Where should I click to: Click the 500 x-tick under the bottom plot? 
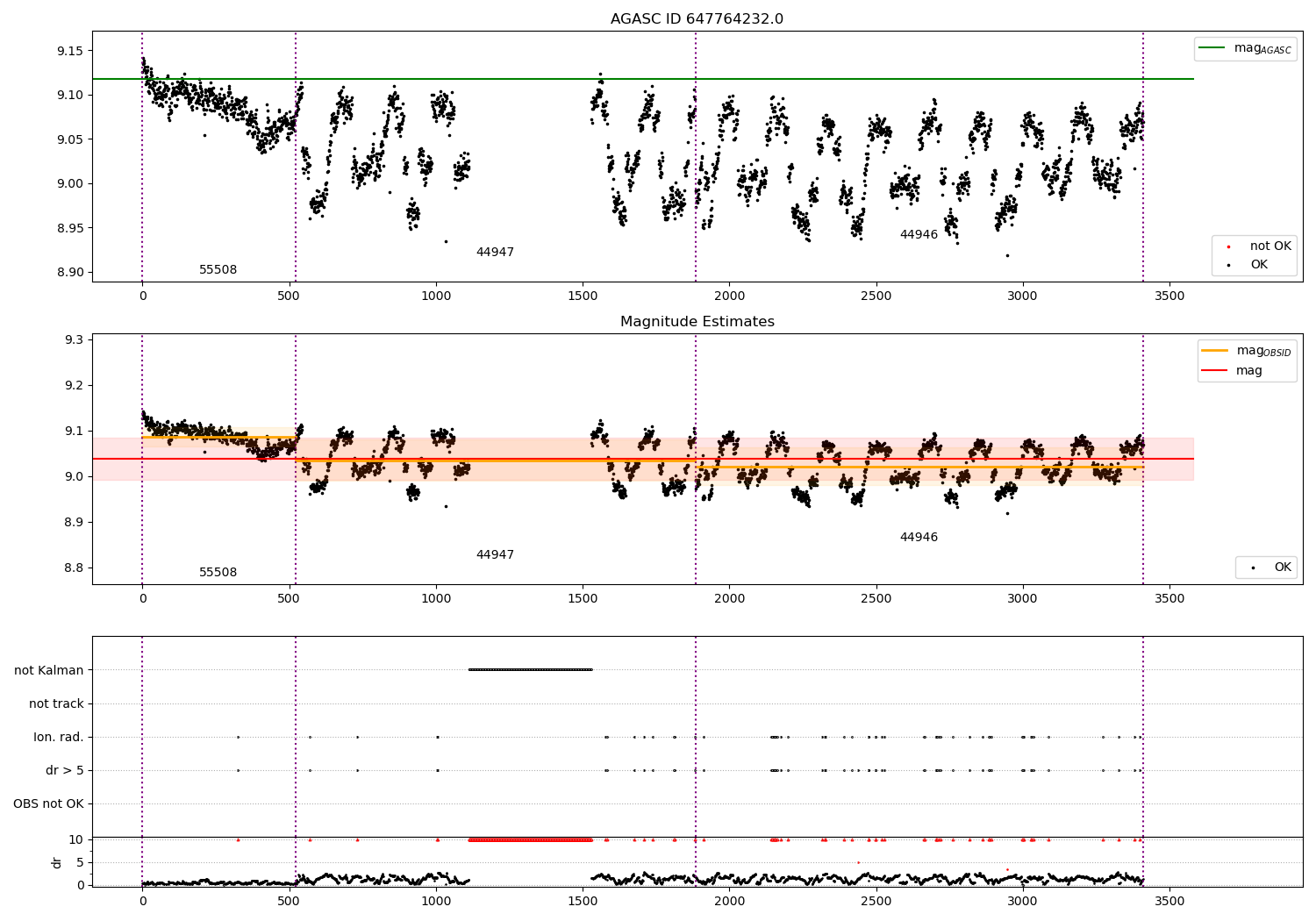(290, 901)
